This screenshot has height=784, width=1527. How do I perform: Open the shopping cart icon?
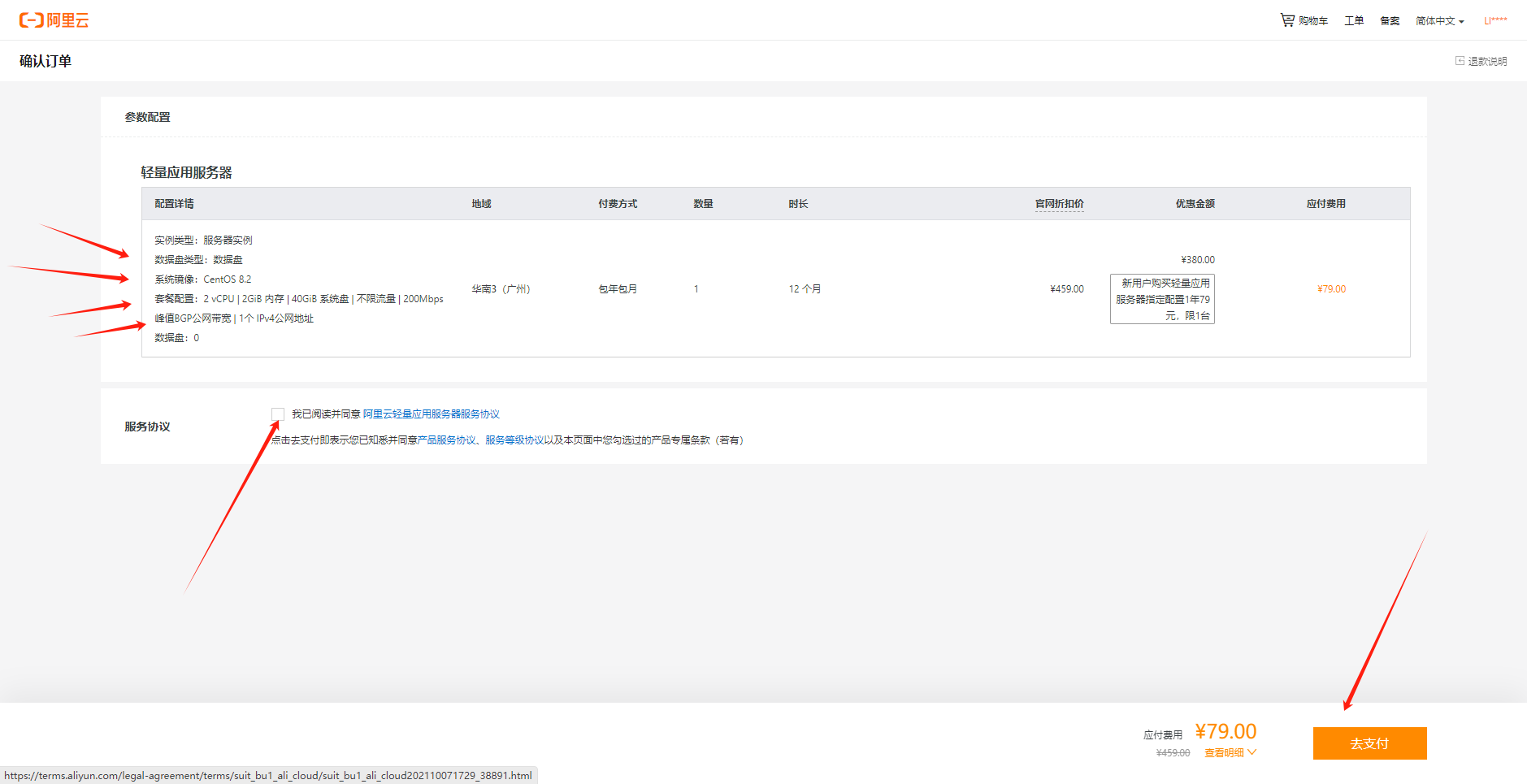click(1287, 20)
